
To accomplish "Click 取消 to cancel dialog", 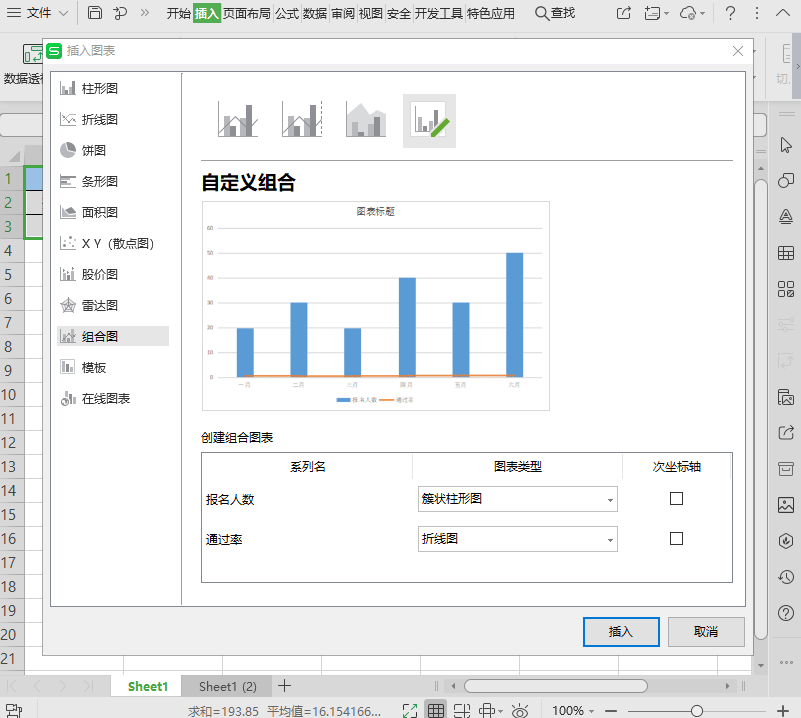I will 706,632.
